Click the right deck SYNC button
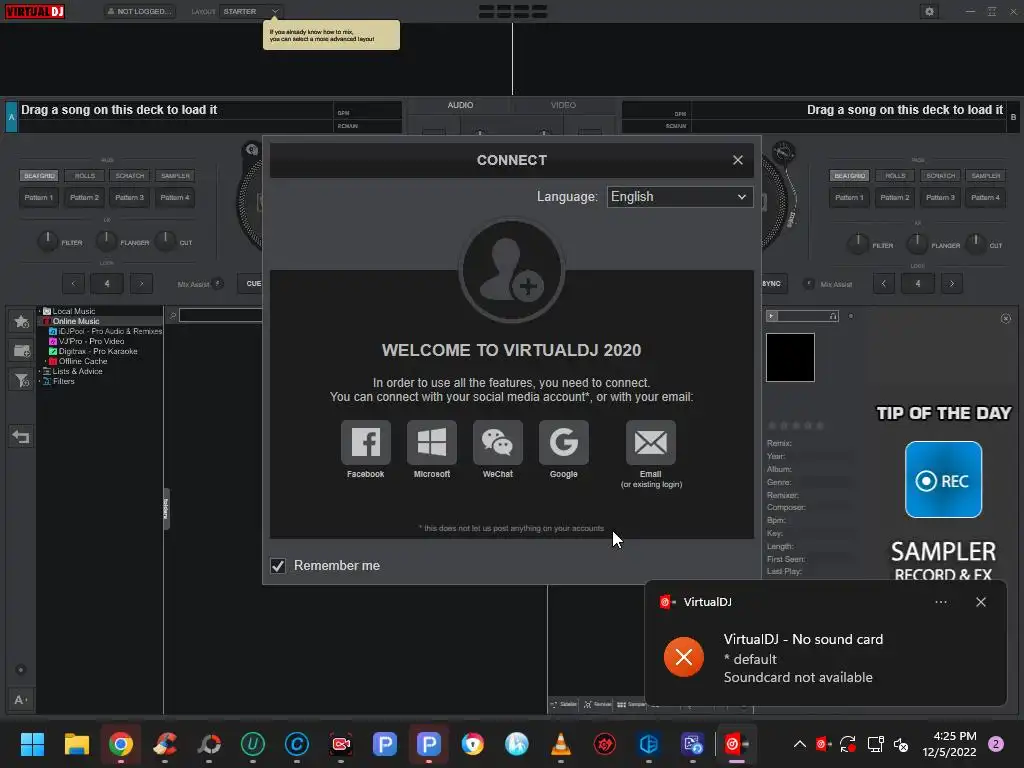Viewport: 1024px width, 768px height. click(773, 283)
